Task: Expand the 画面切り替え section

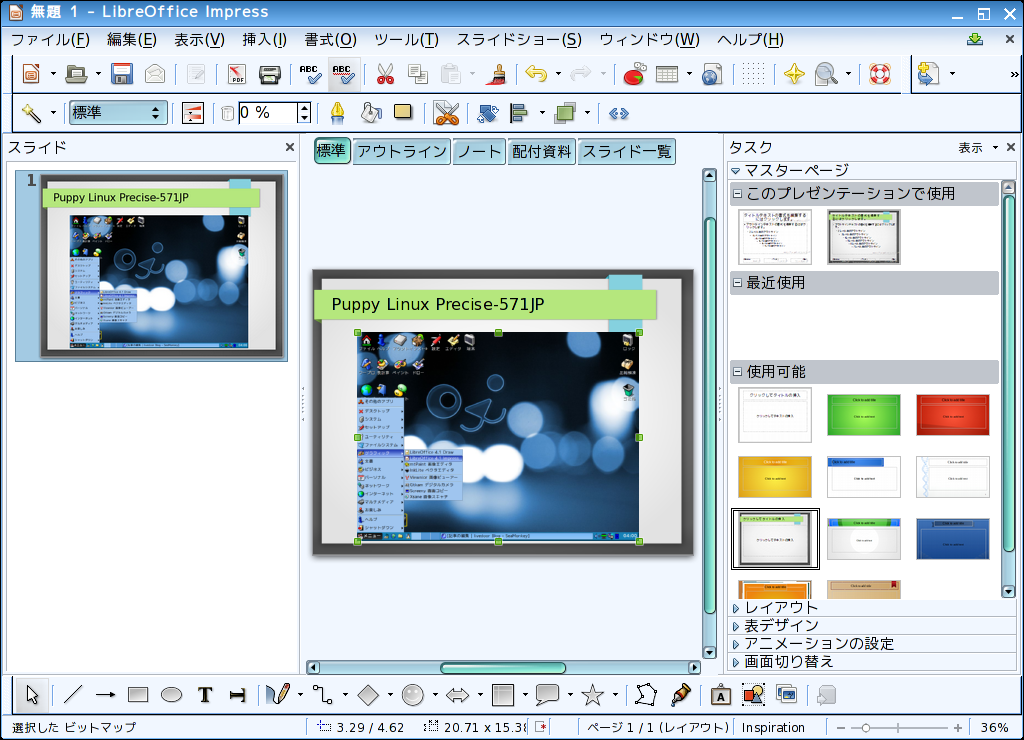Action: (x=736, y=662)
